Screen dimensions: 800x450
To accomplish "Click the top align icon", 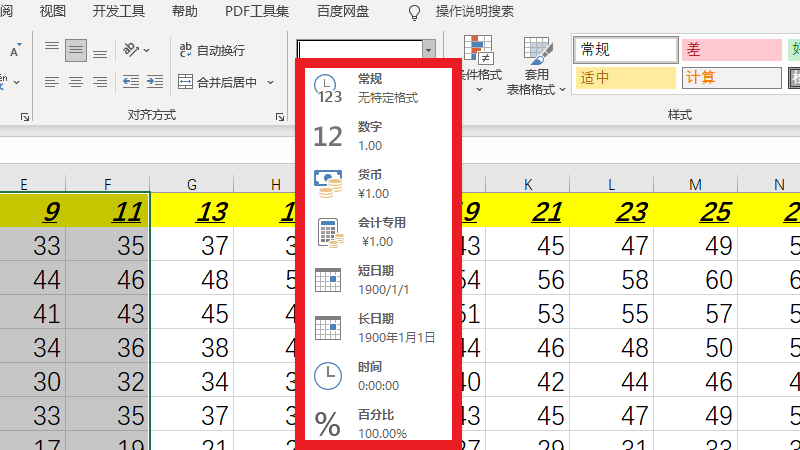I will pyautogui.click(x=52, y=49).
